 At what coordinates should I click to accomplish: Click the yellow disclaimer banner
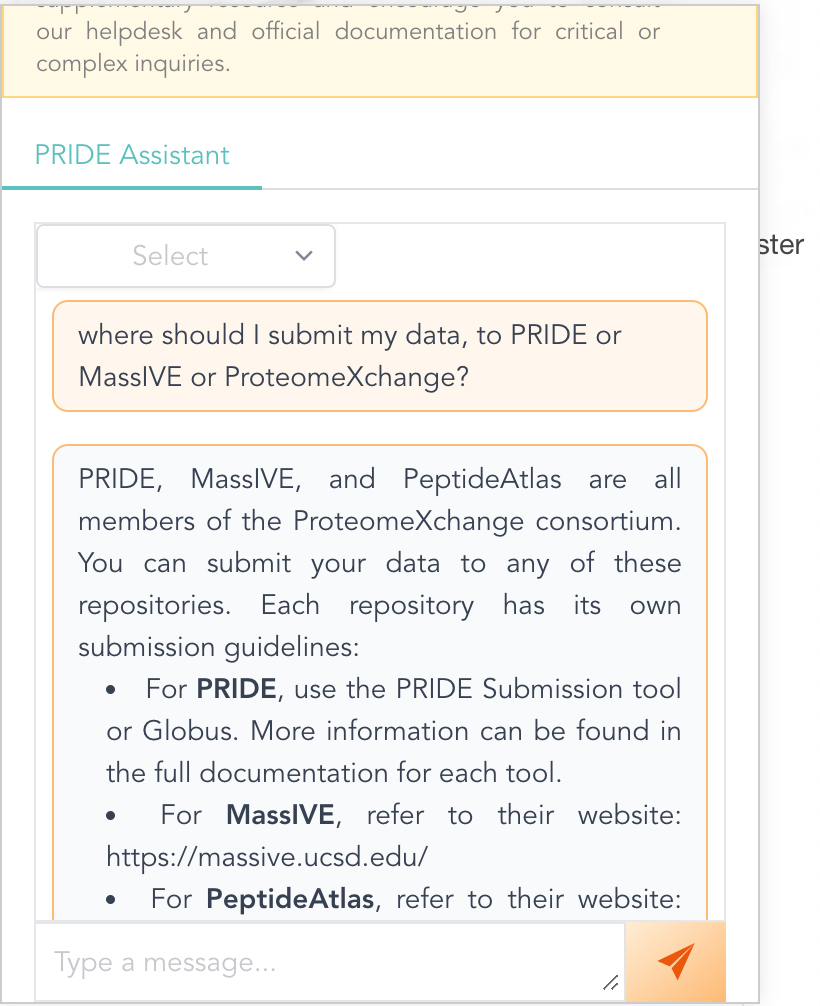[x=379, y=50]
